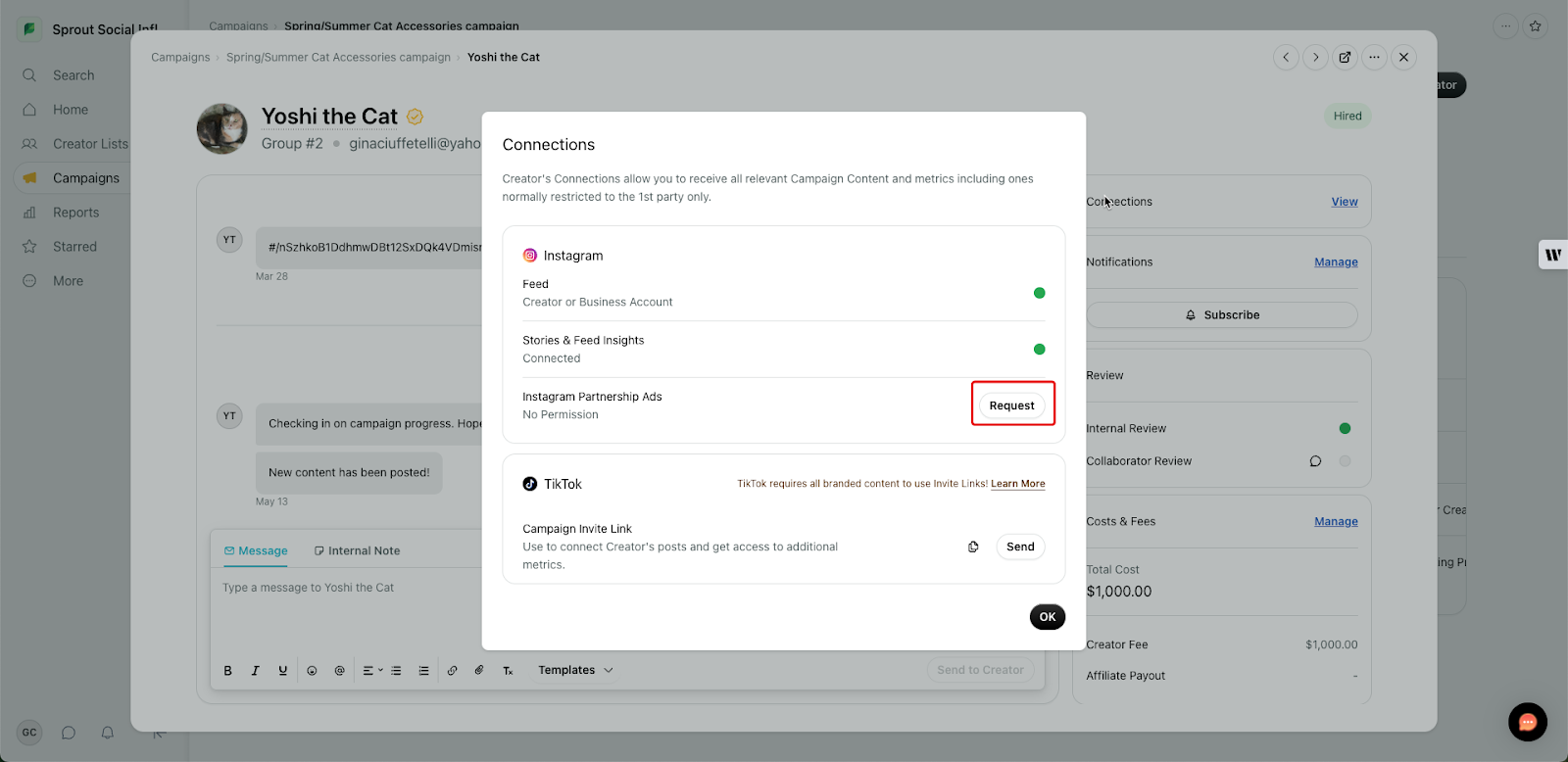Screen dimensions: 1568x762
Task: Open the support chat bubble
Action: [x=1528, y=723]
